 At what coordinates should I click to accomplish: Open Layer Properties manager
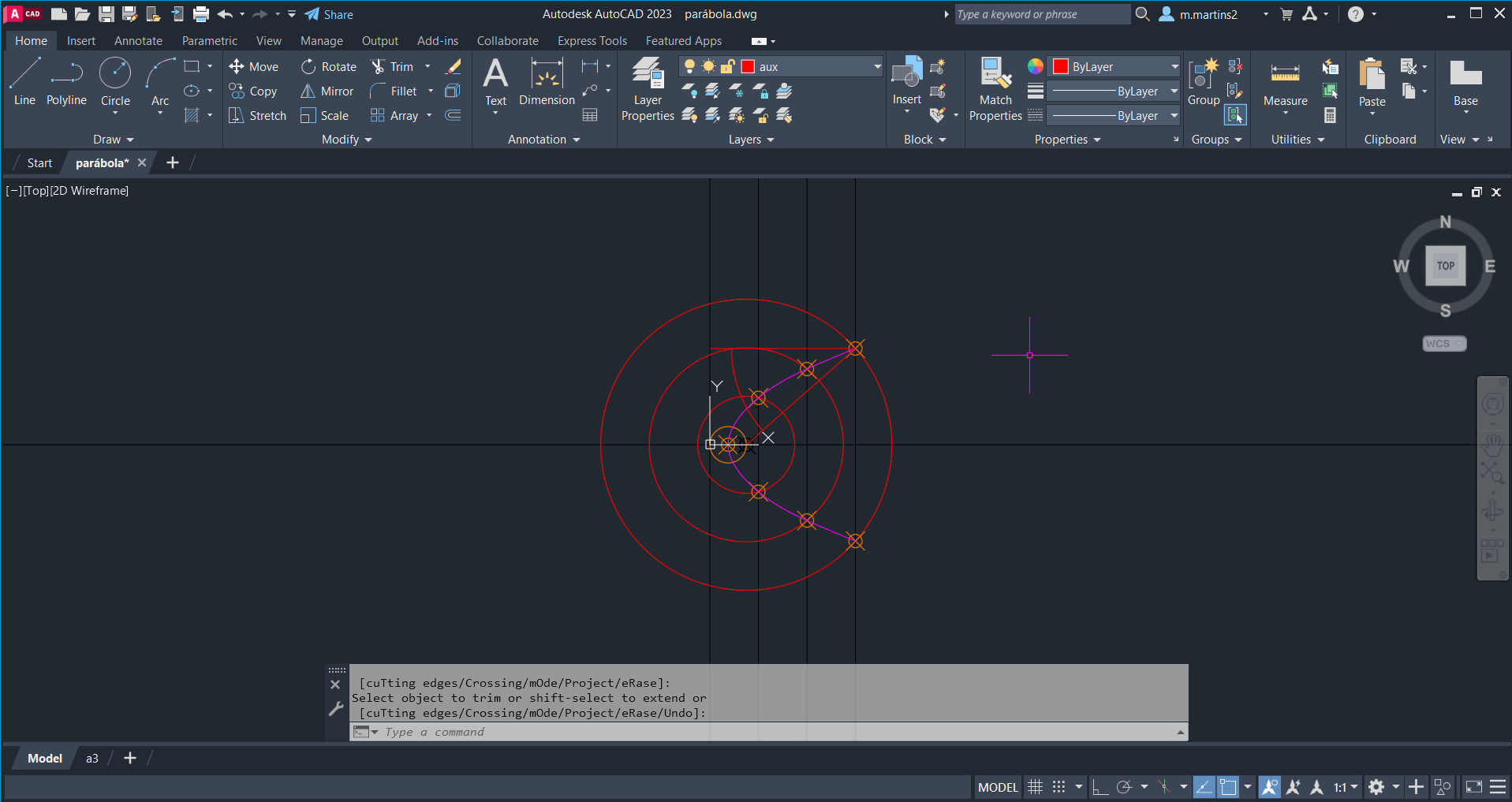point(648,89)
